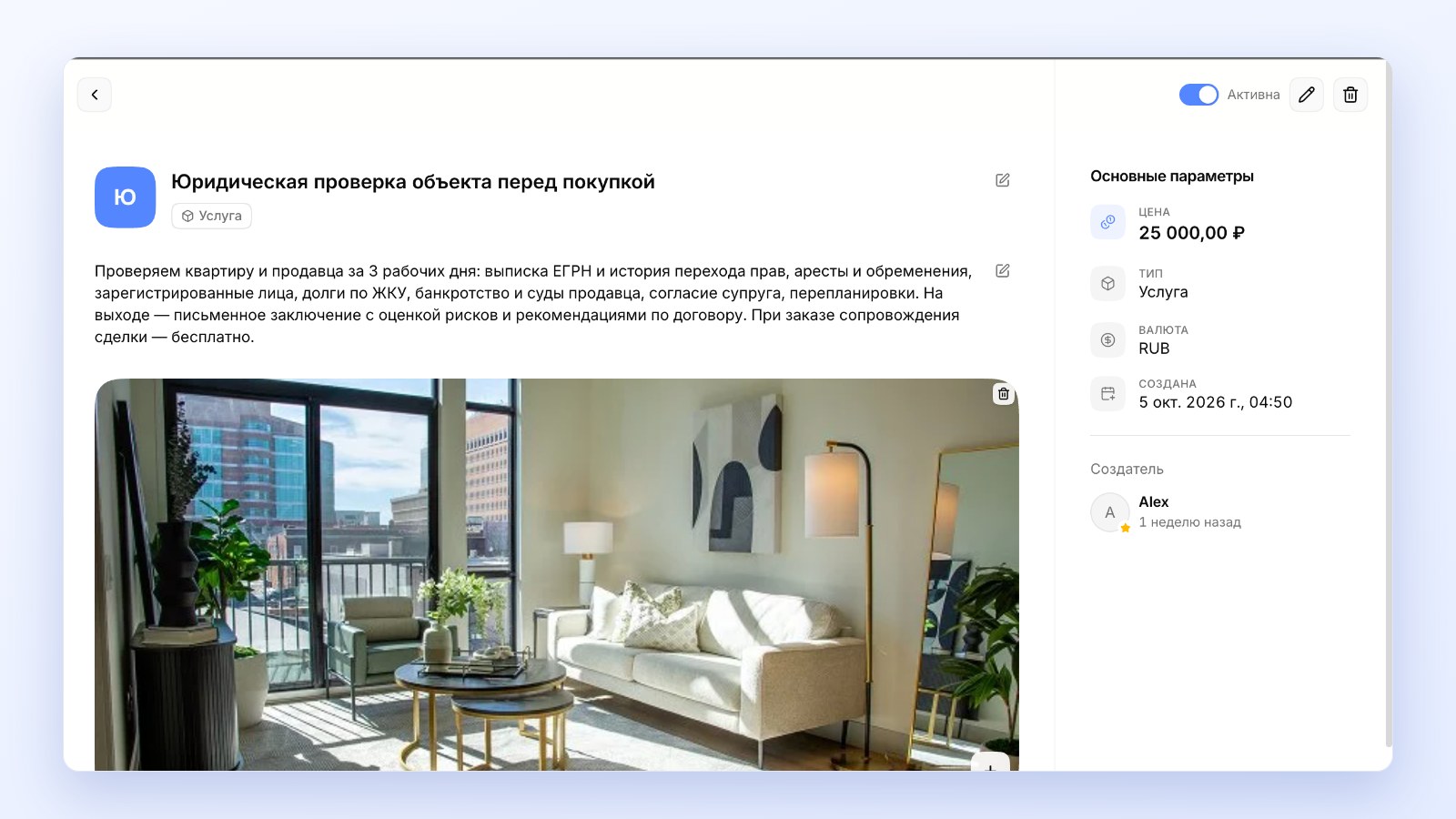Click the Alex creator name

click(x=1154, y=501)
